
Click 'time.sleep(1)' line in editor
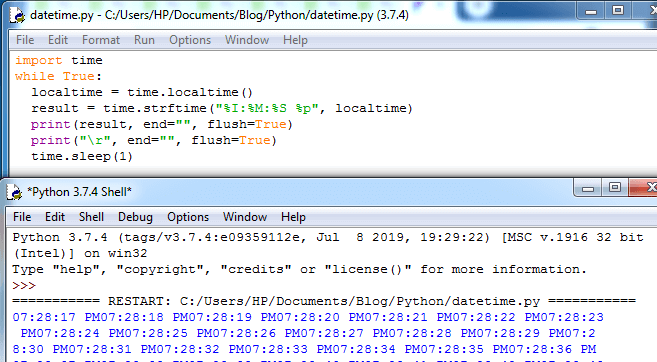click(x=82, y=156)
